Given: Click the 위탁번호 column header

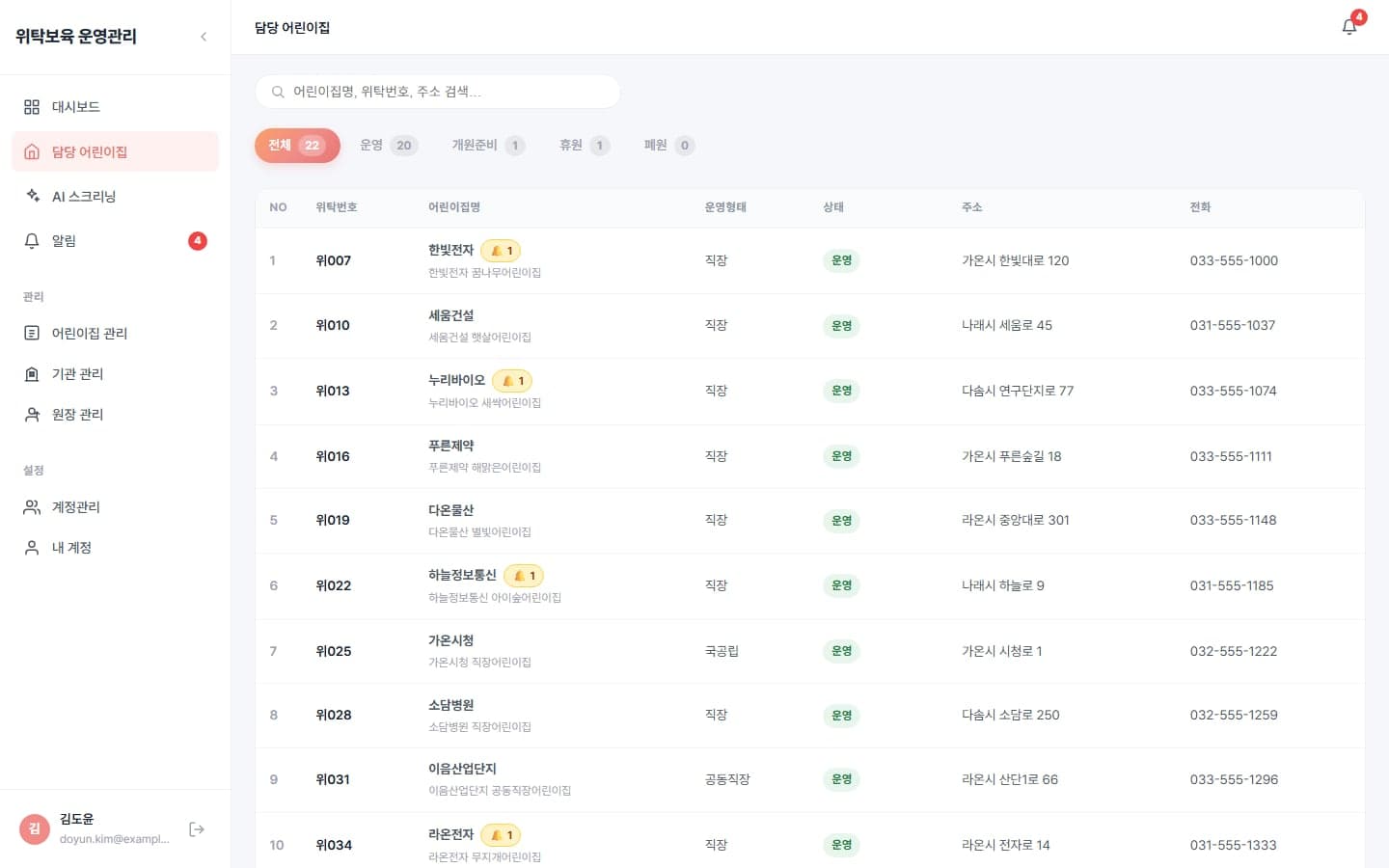Looking at the screenshot, I should point(337,207).
